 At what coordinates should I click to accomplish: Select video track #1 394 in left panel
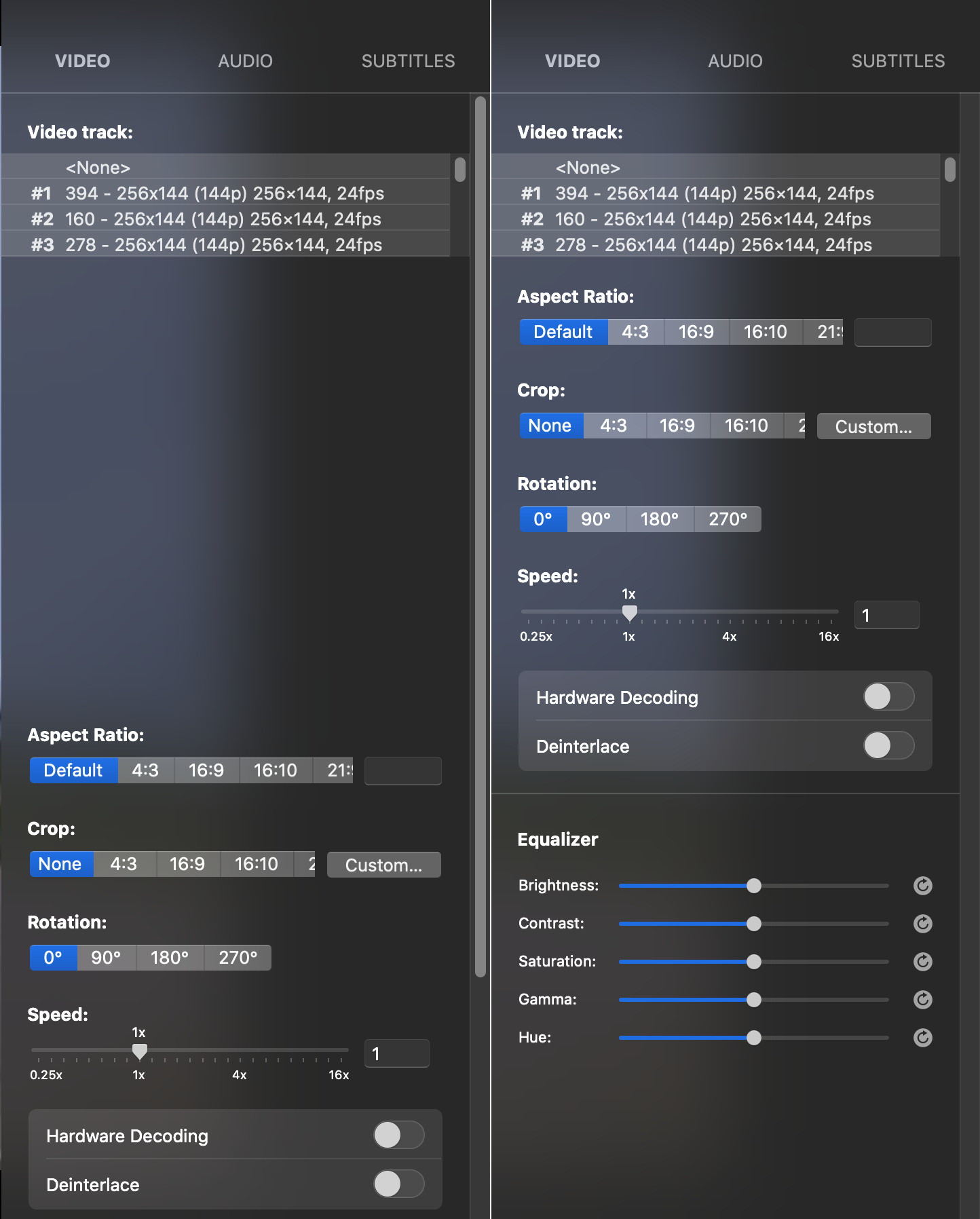pyautogui.click(x=225, y=193)
